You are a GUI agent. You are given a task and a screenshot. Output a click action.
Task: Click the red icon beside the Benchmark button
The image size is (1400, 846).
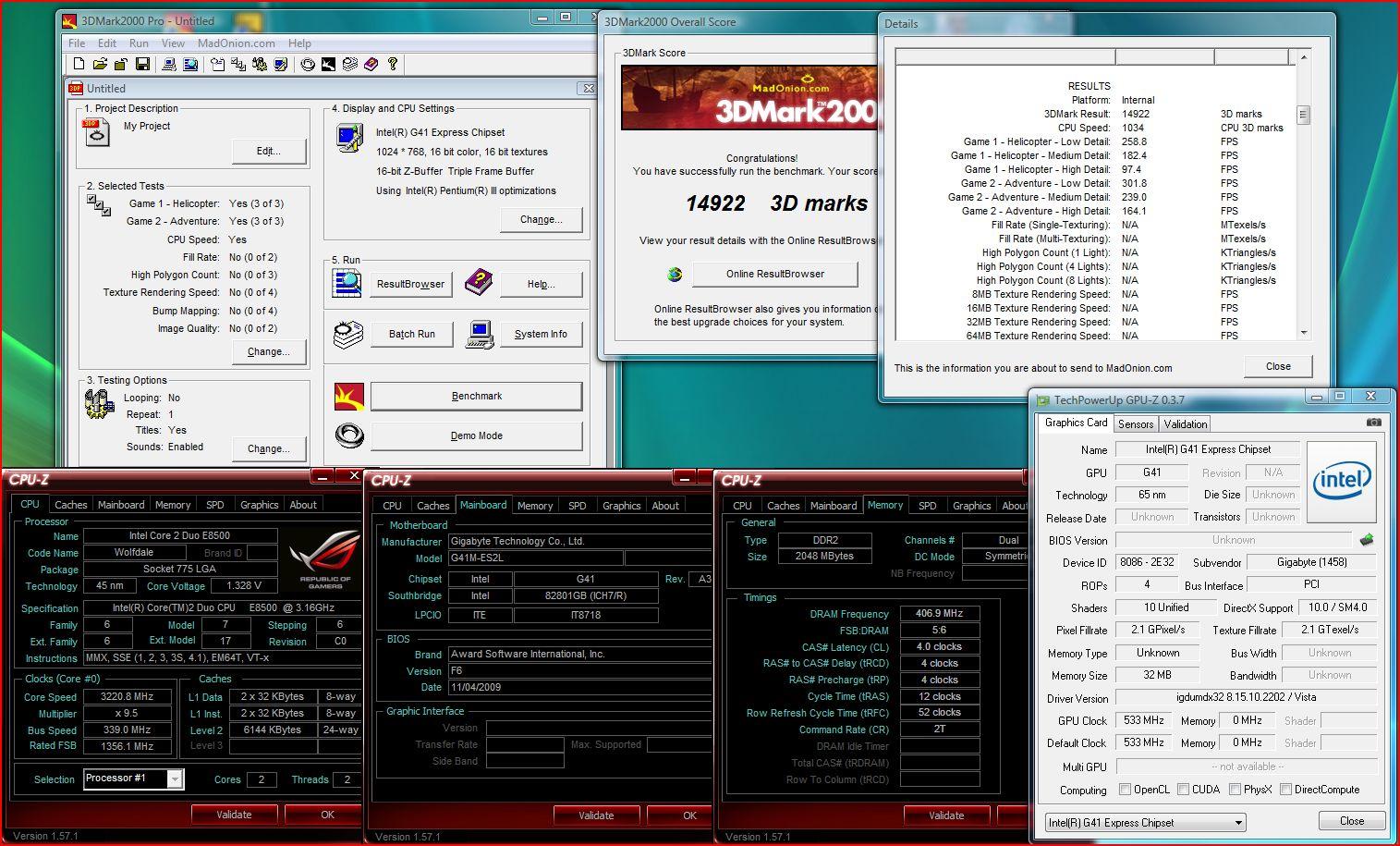tap(348, 397)
